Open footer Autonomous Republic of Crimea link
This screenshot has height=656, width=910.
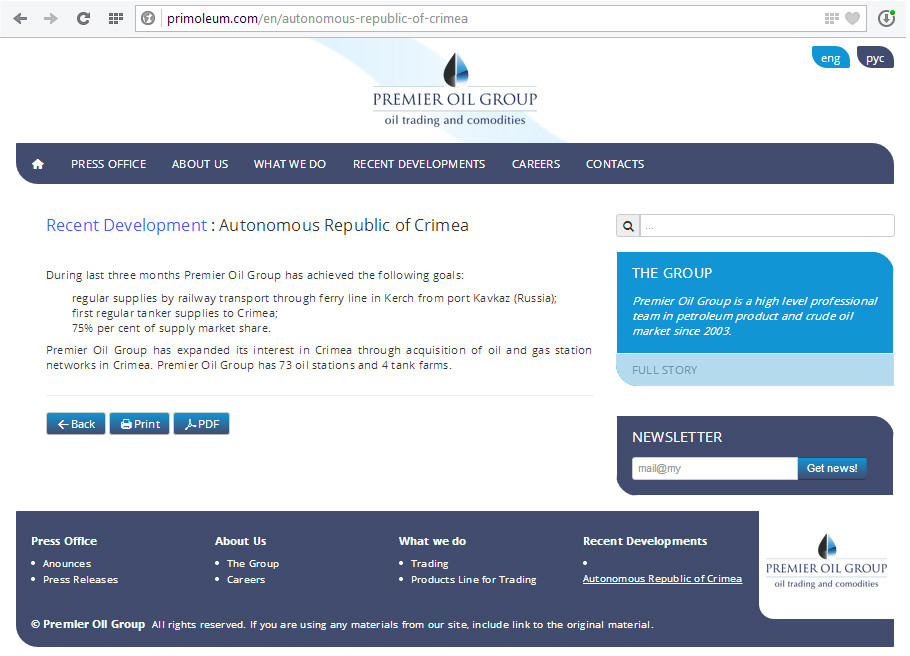point(662,579)
